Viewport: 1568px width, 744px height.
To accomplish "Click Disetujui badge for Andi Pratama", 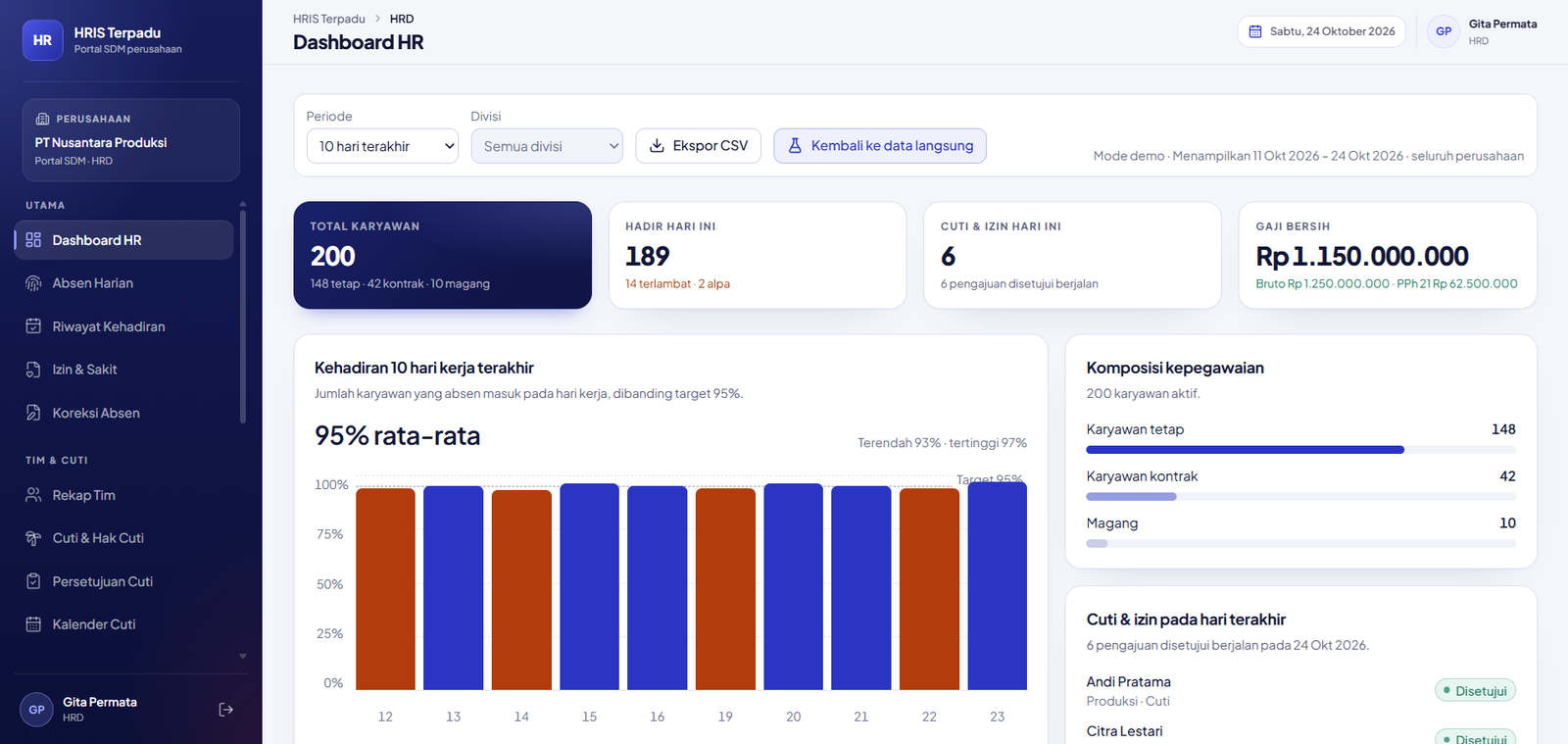I will [x=1475, y=691].
